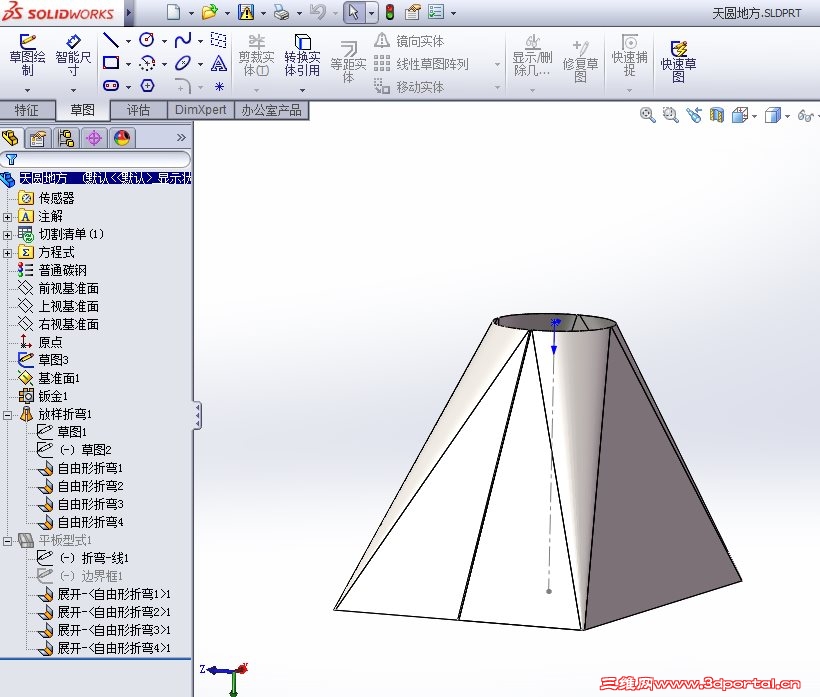The width and height of the screenshot is (820, 697).
Task: Click the Section View icon
Action: tap(716, 115)
